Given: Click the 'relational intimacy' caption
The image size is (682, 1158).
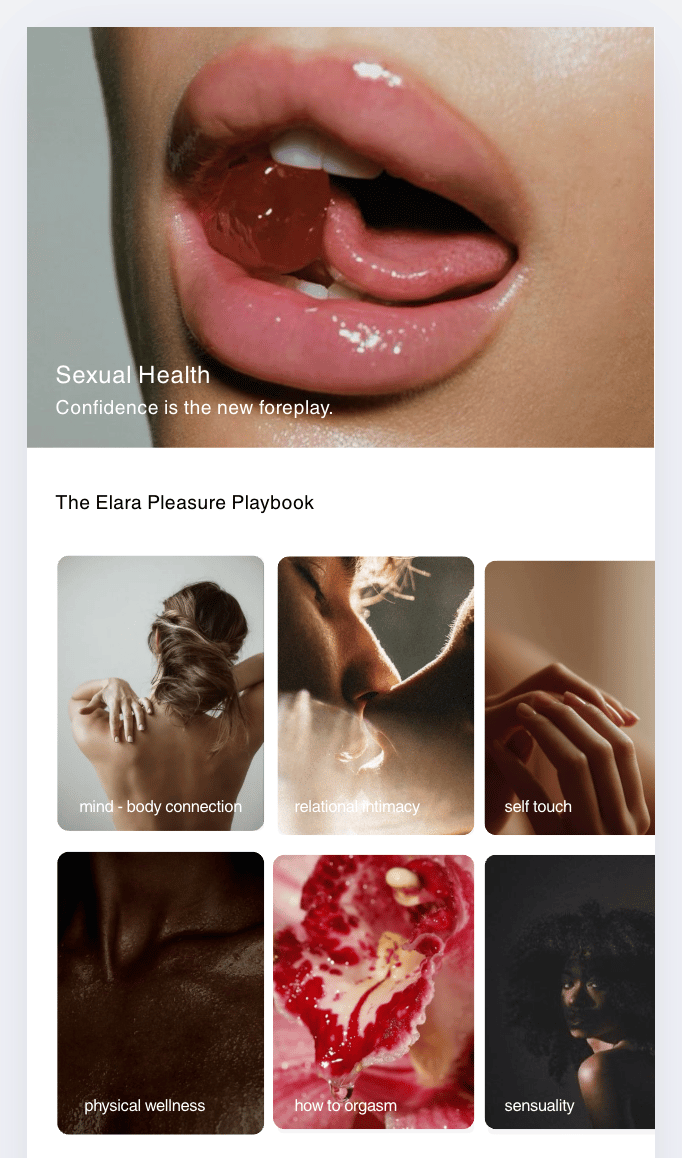Looking at the screenshot, I should tap(357, 806).
